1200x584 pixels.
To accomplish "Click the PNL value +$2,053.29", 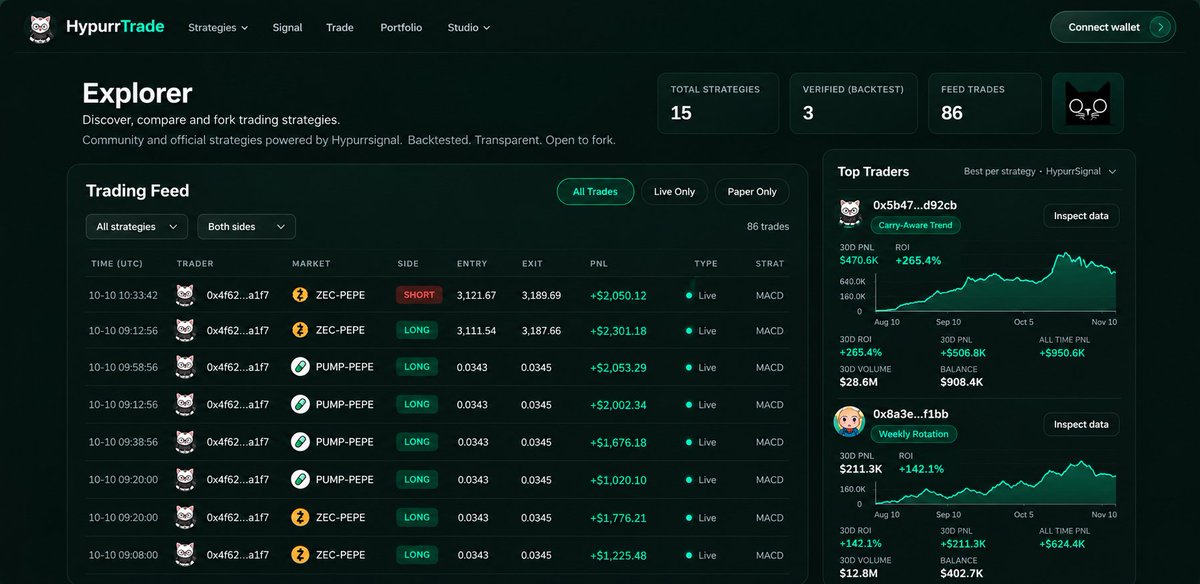I will (618, 368).
